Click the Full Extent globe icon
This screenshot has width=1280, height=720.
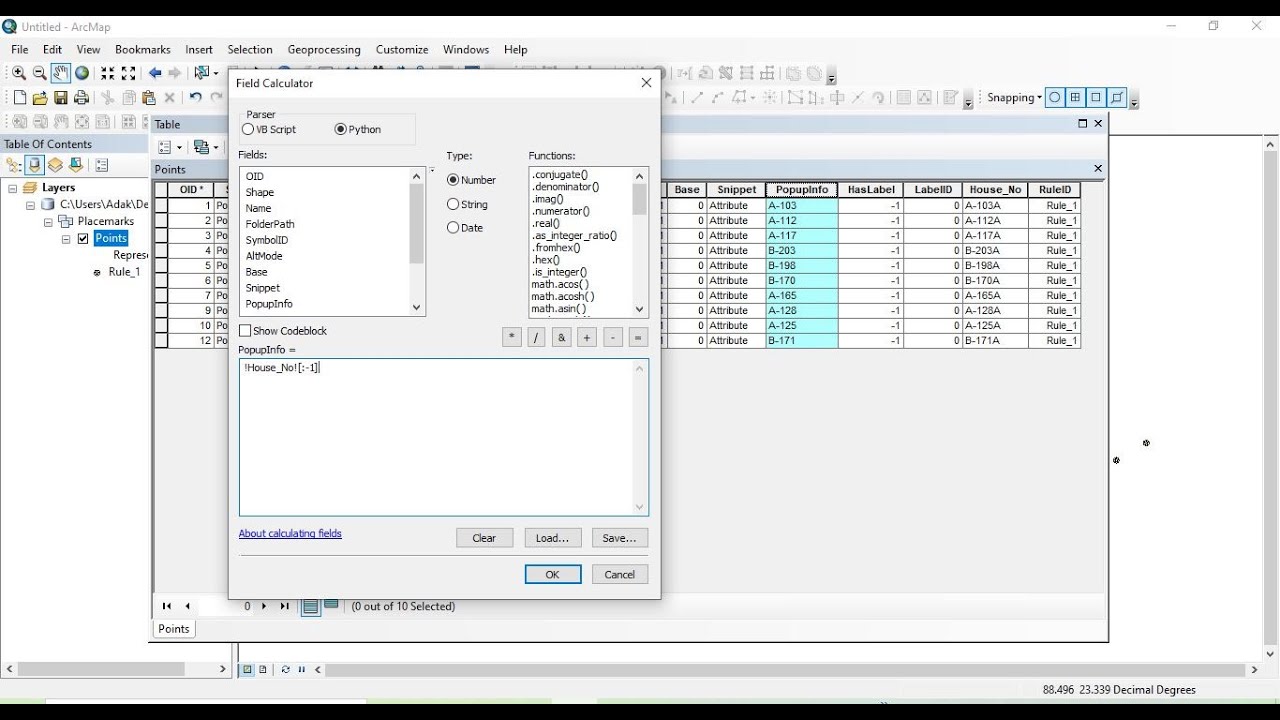tap(82, 73)
